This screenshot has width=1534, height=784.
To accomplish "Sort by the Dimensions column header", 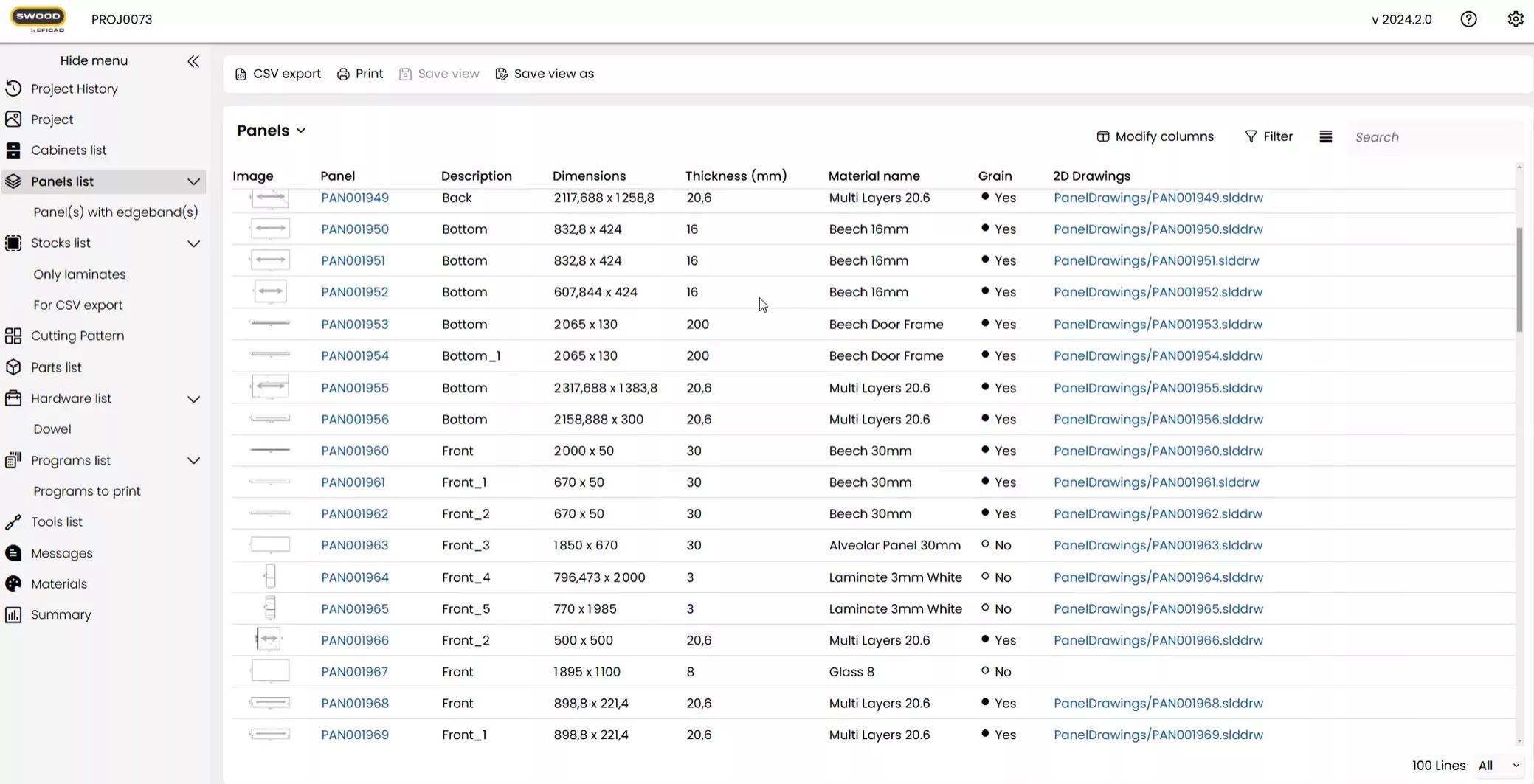I will [x=589, y=176].
